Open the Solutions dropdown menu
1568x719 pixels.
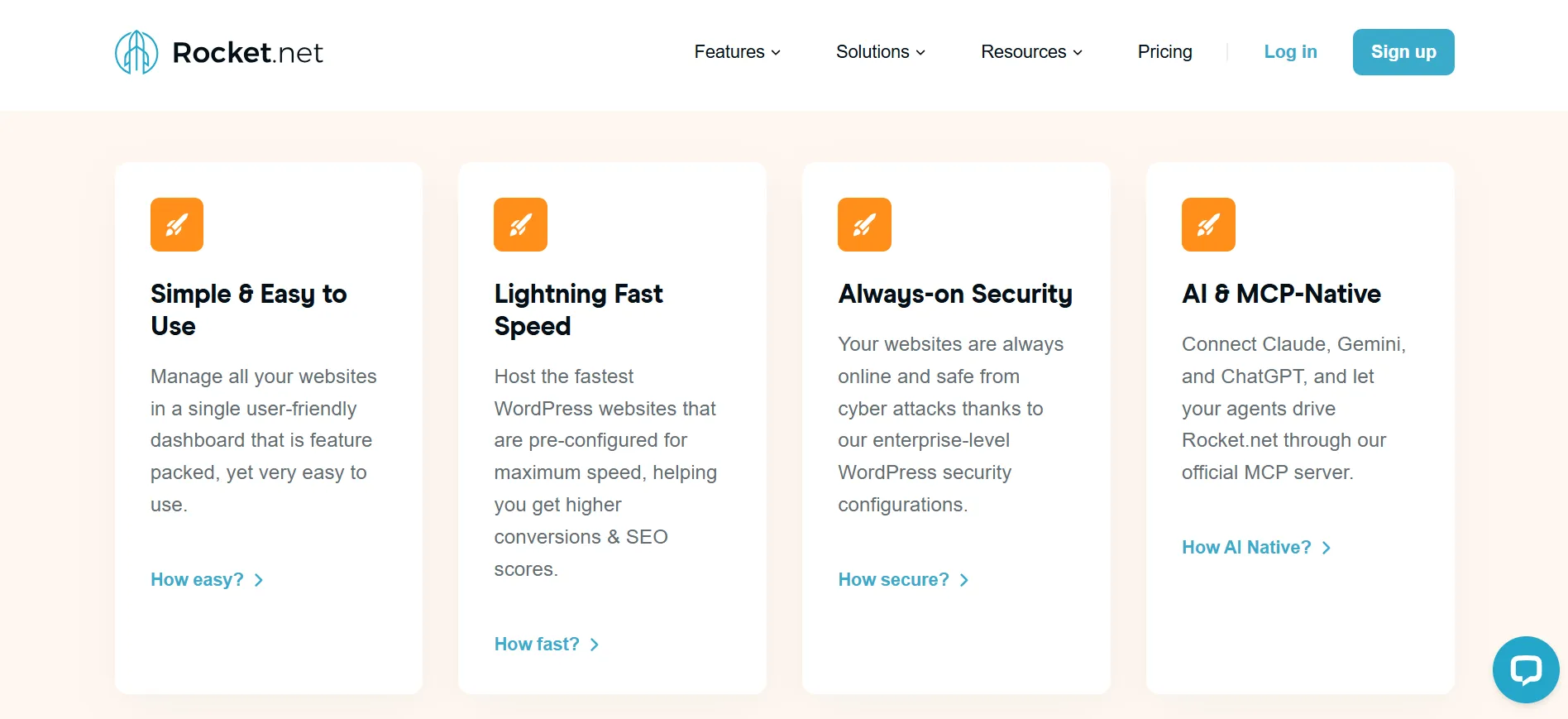(x=880, y=52)
